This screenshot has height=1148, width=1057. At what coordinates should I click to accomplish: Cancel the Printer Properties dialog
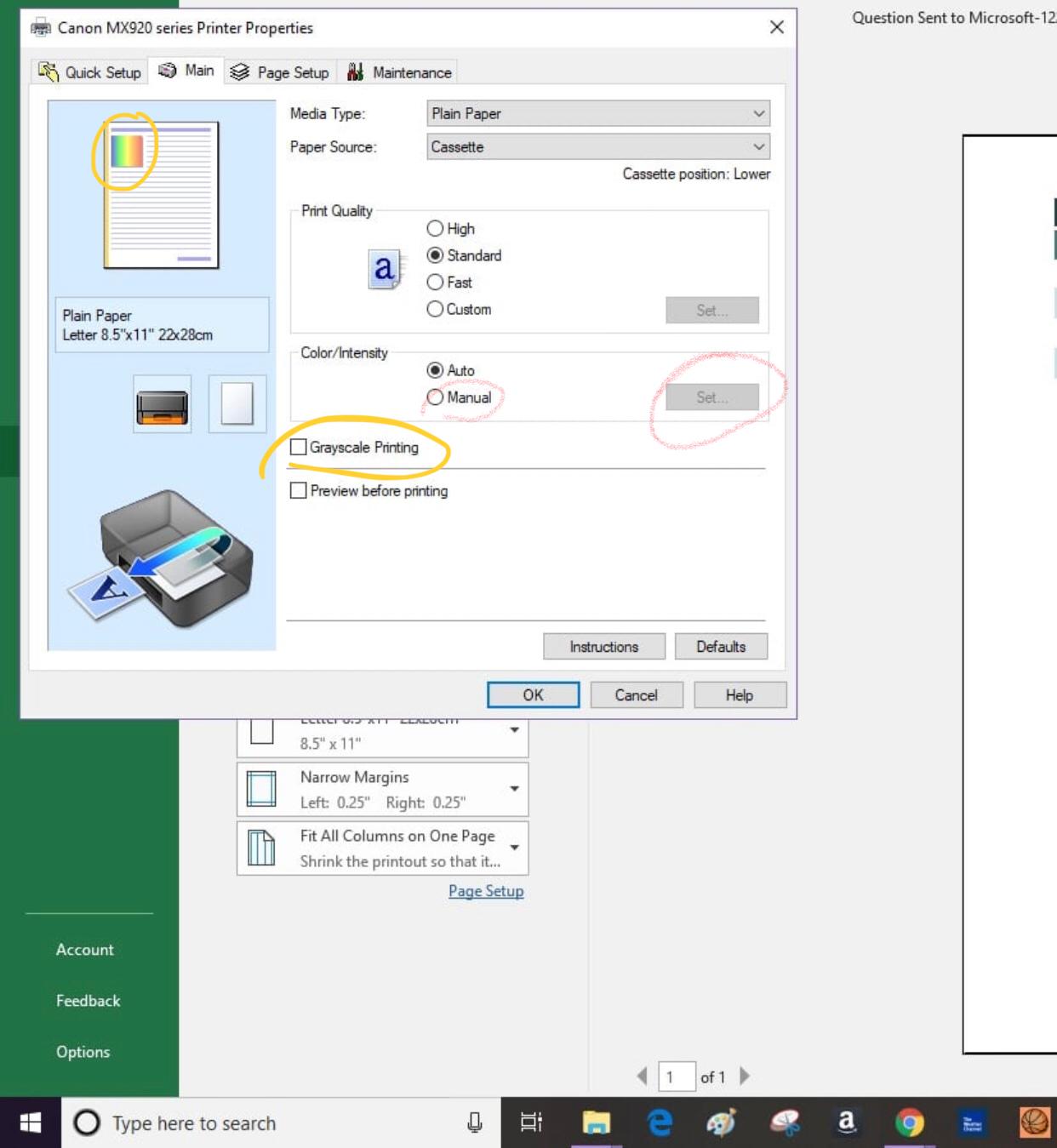click(x=637, y=695)
